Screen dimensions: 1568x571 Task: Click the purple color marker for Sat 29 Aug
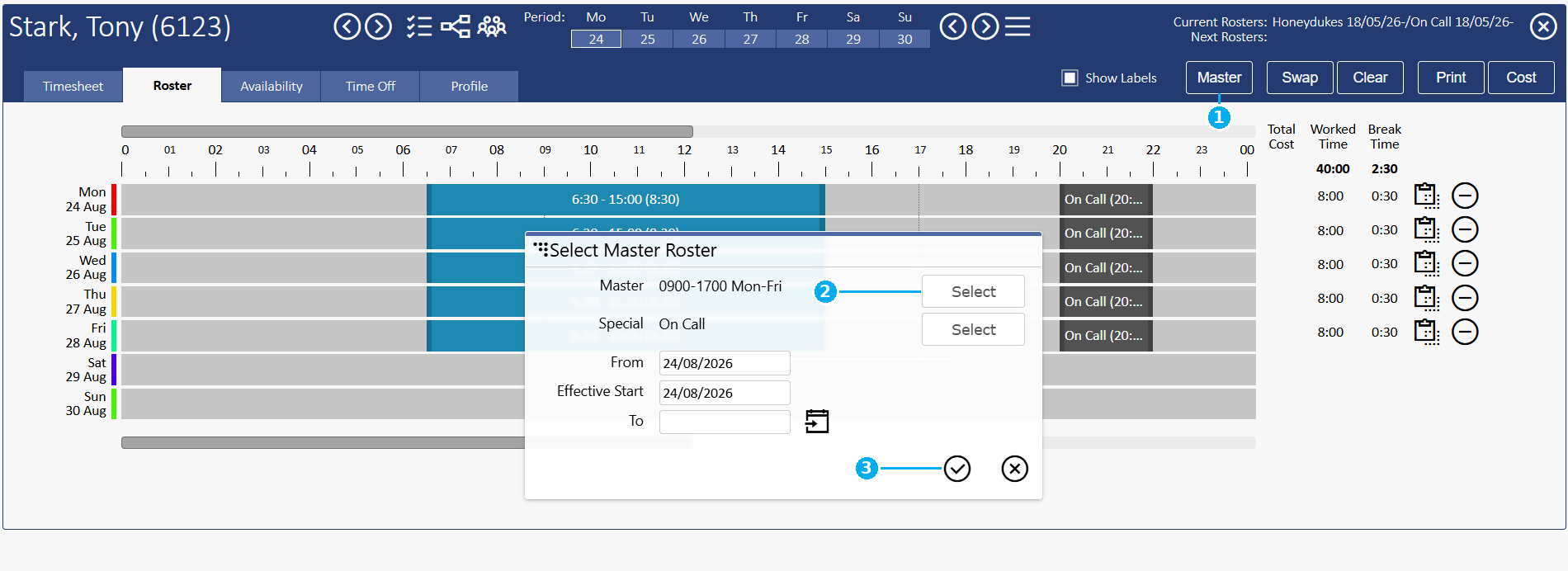114,370
